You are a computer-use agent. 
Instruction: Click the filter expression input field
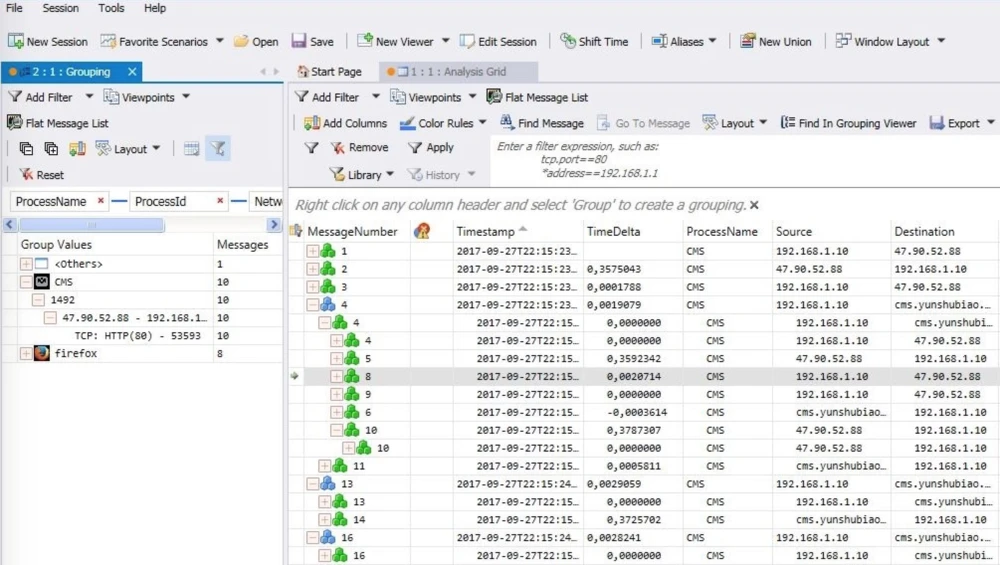click(745, 160)
